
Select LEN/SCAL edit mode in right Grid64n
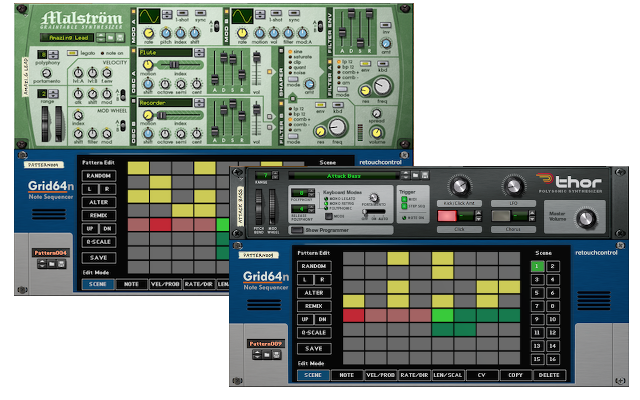[x=448, y=375]
